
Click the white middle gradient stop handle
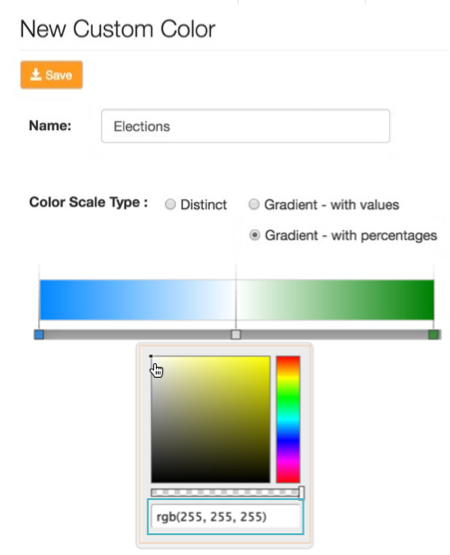click(236, 334)
